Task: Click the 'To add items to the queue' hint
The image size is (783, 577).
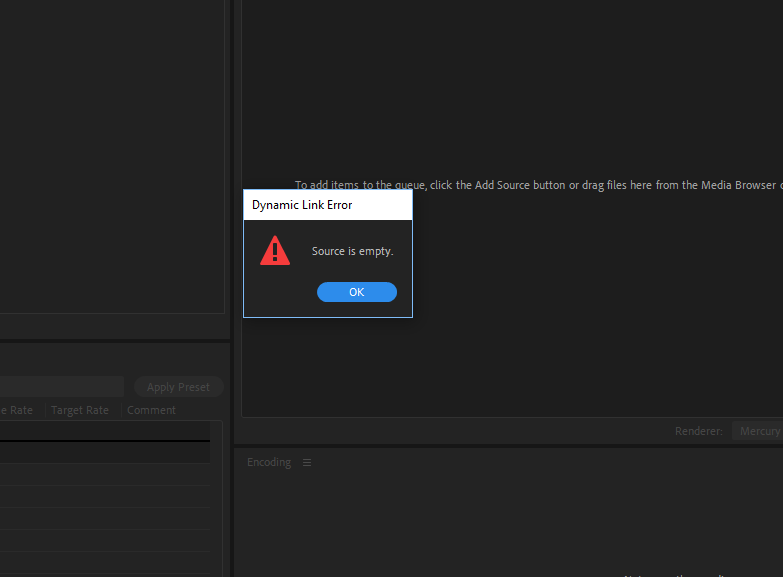Action: pos(538,185)
